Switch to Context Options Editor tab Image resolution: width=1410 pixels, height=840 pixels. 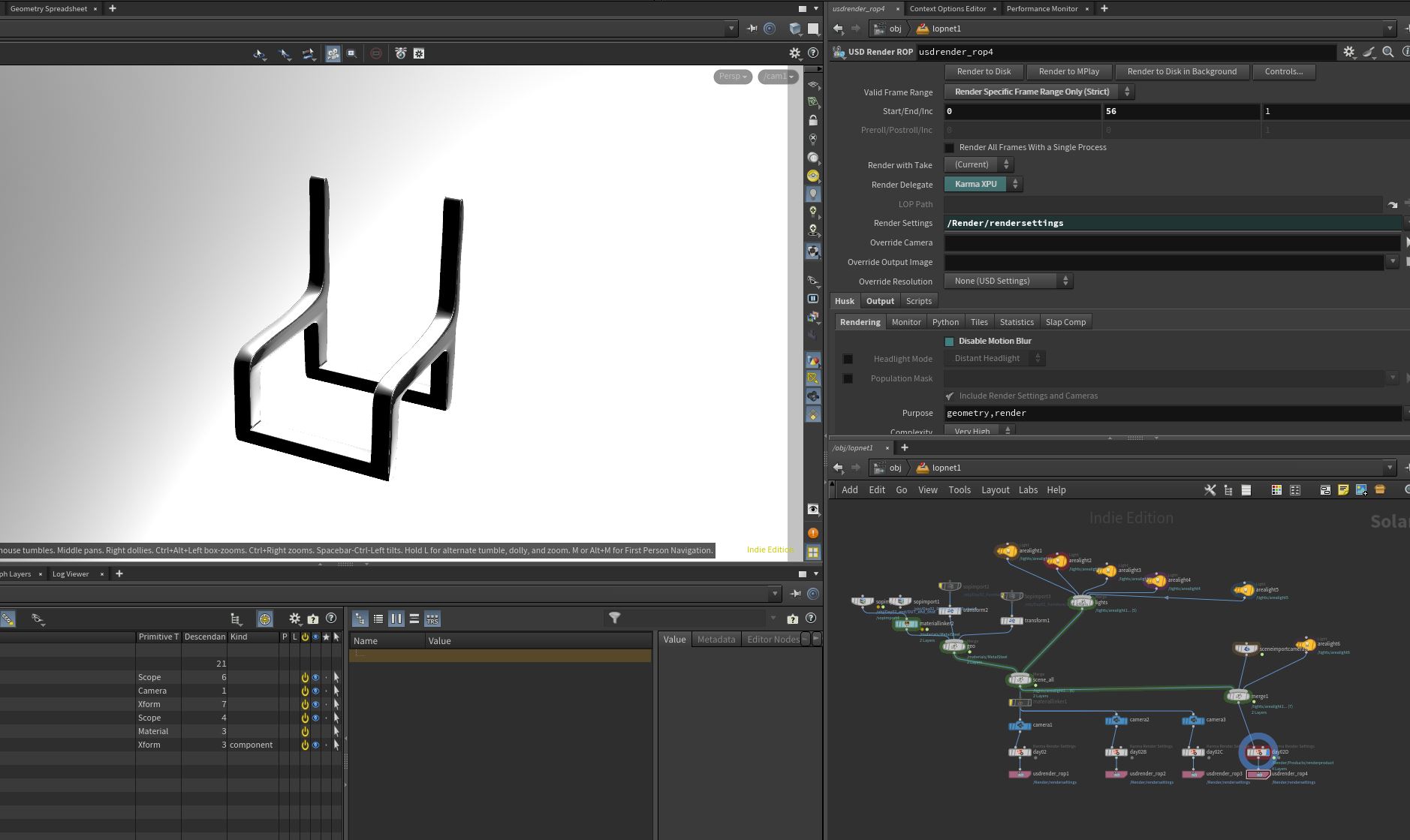pos(948,9)
